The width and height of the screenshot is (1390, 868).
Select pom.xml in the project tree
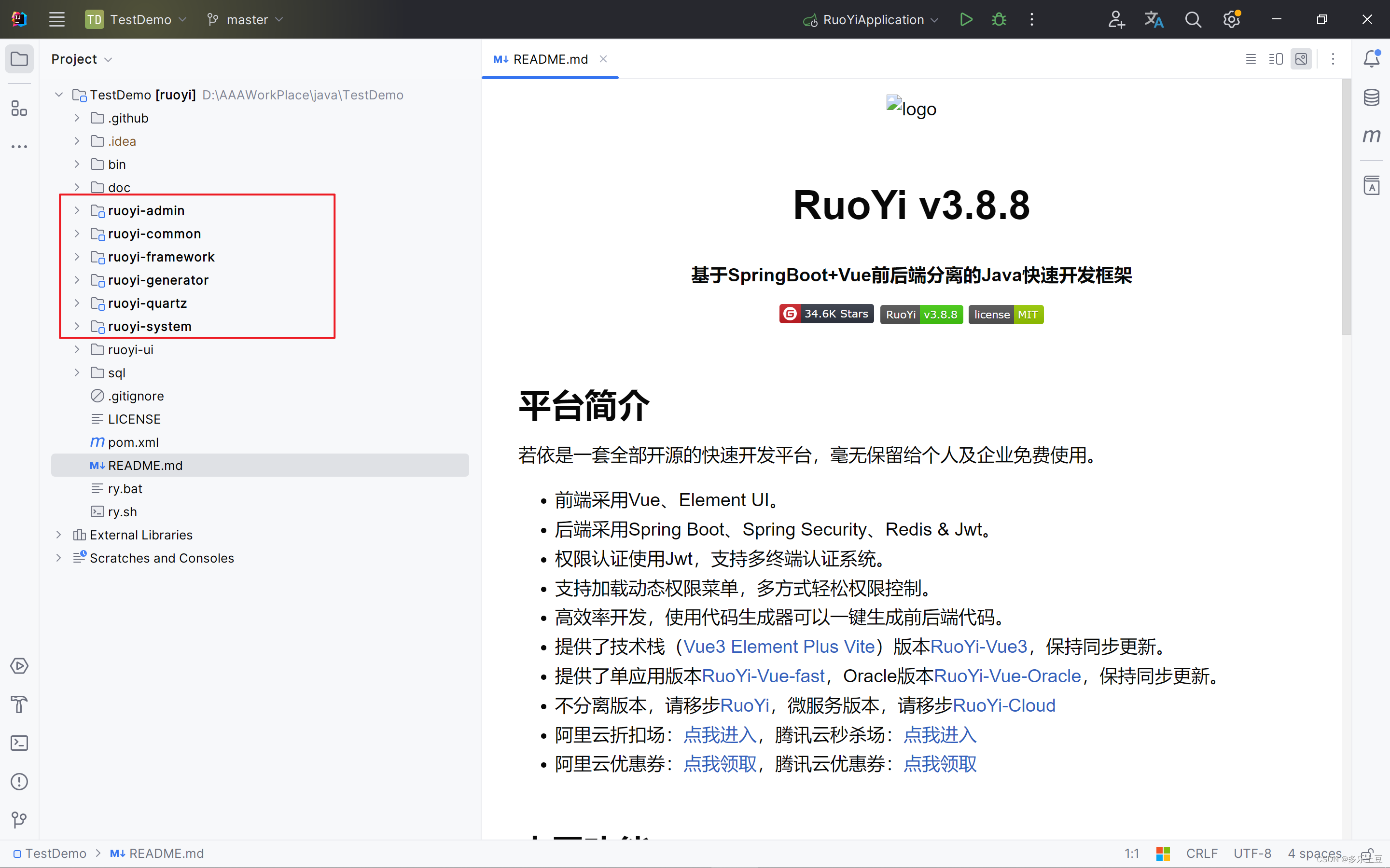click(133, 442)
